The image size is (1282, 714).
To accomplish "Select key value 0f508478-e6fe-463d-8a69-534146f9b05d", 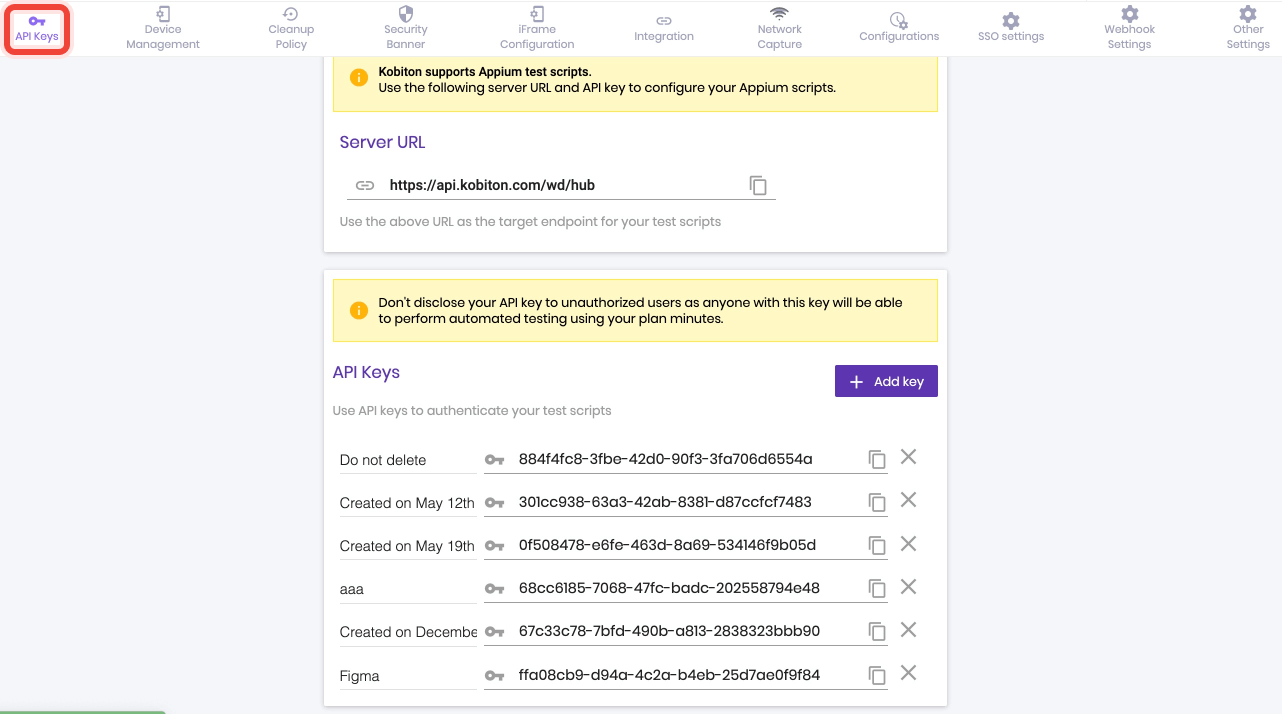I will tap(667, 545).
